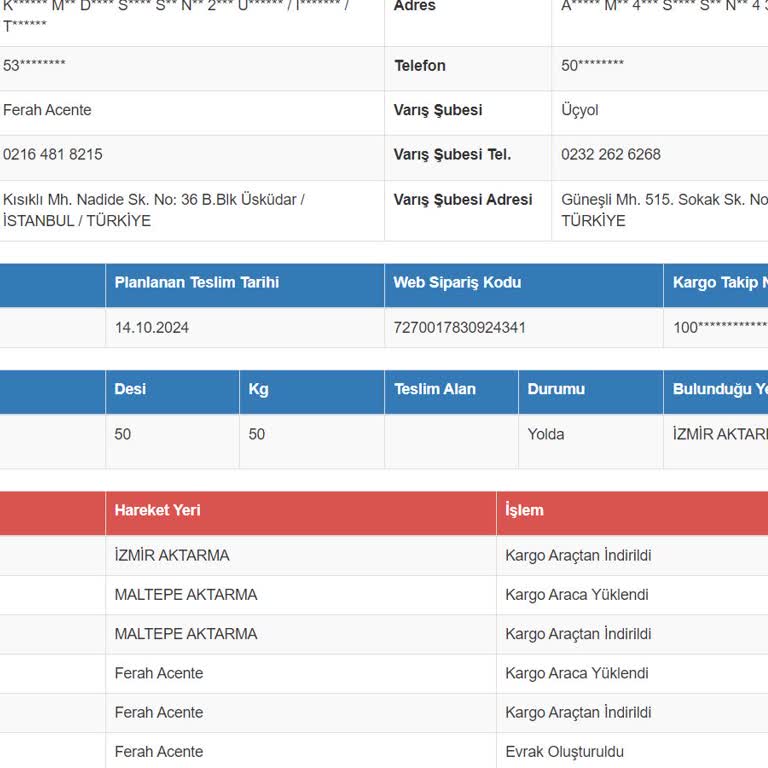
Task: Click phone number 0216 481 8215
Action: [53, 154]
